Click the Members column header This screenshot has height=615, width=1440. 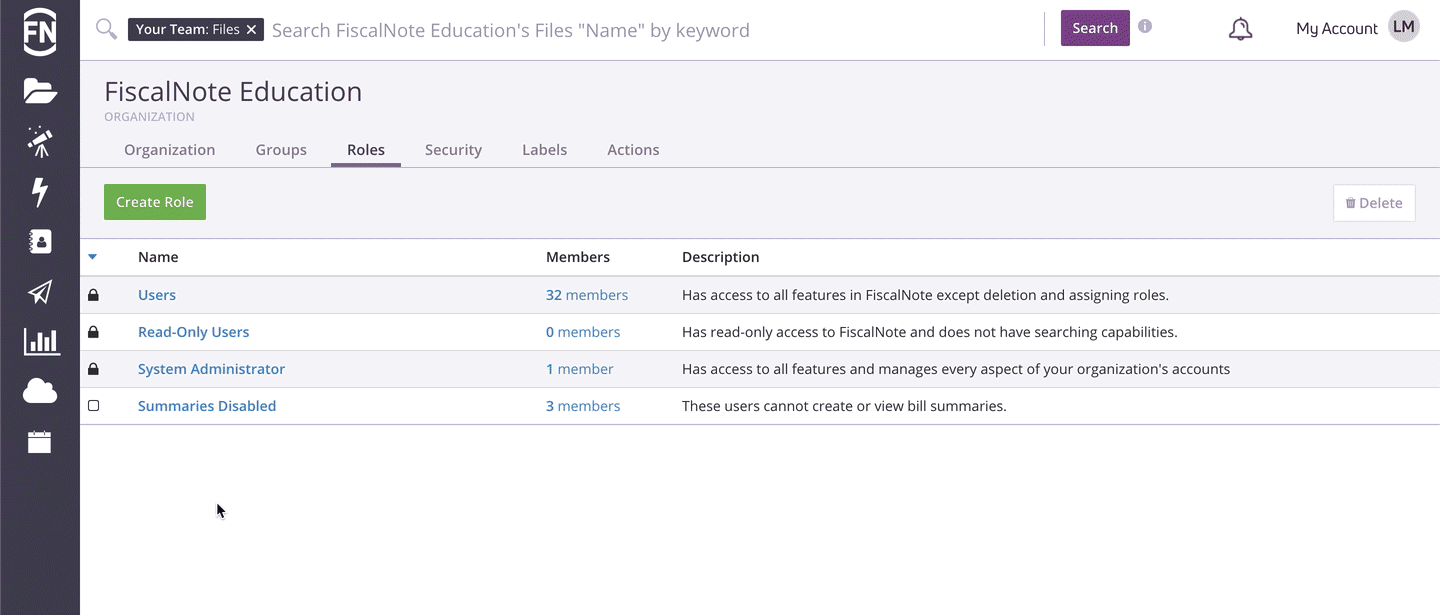(x=578, y=257)
